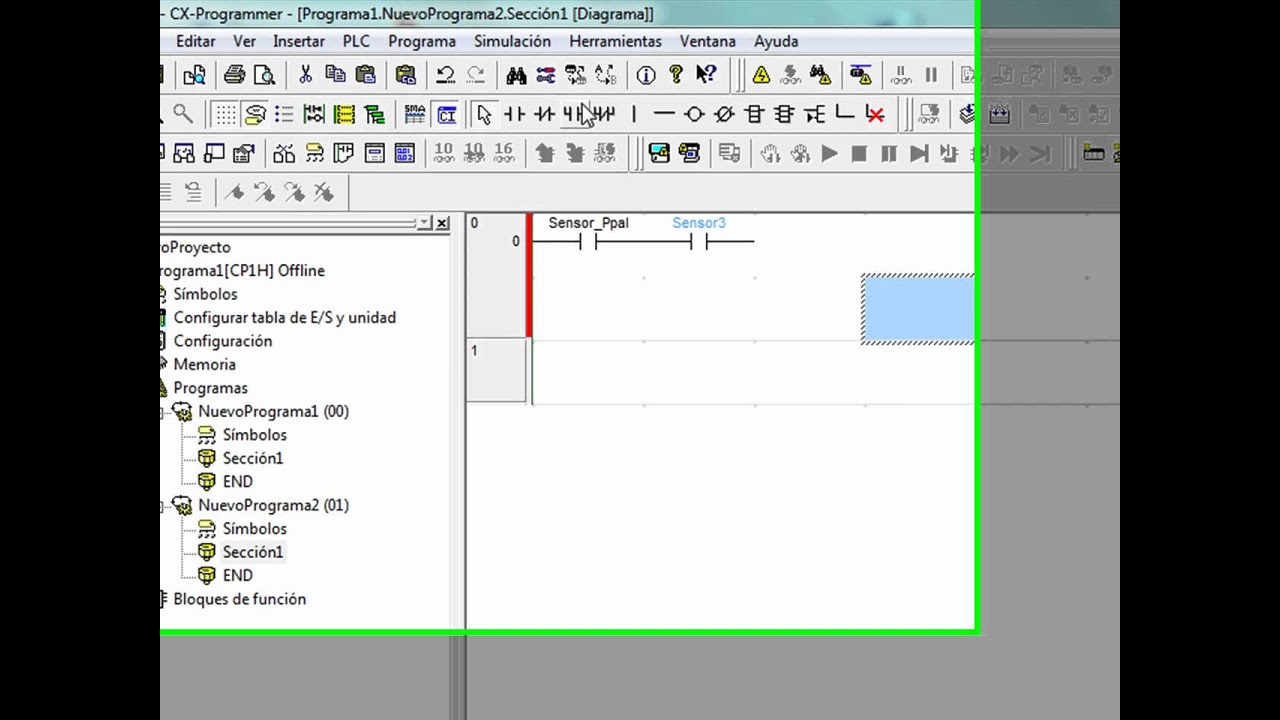Open the Ayuda menu

[x=776, y=41]
